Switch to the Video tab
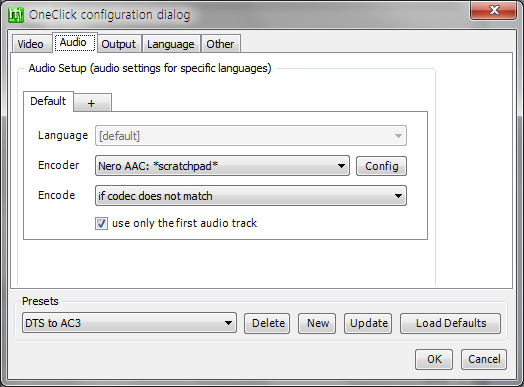This screenshot has width=524, height=387. point(31,44)
